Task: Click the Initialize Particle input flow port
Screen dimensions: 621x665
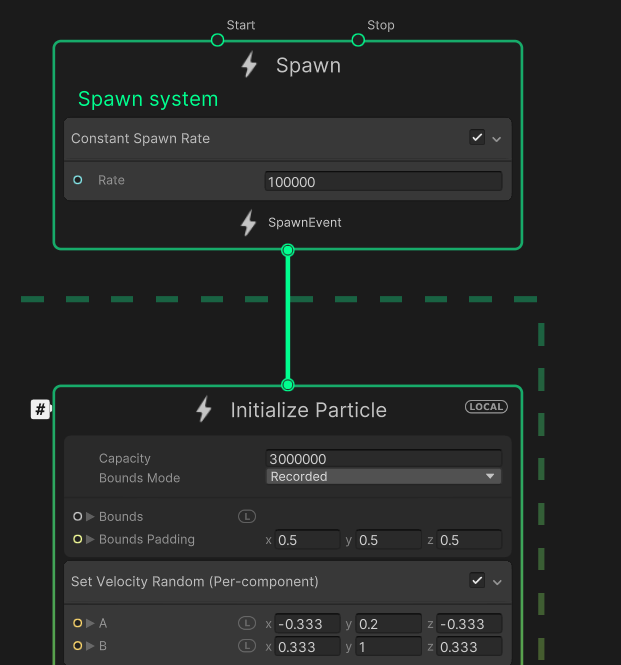Action: [288, 385]
